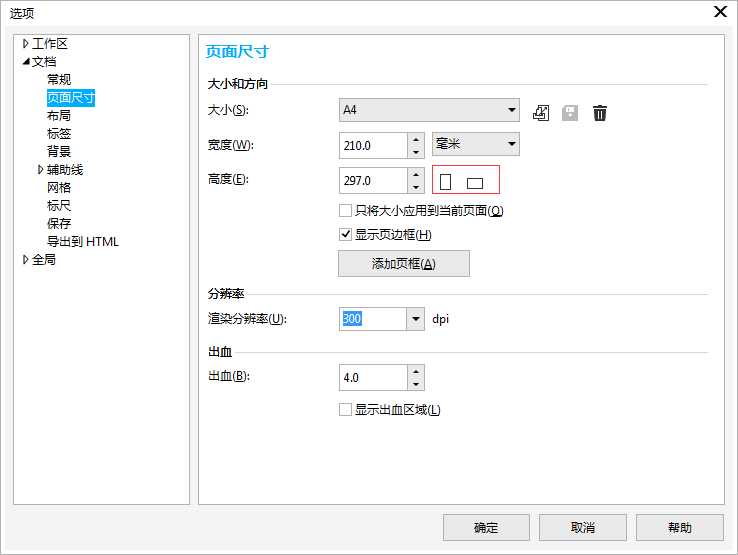Toggle 只将大小应用到当前页面 checkbox
Image resolution: width=738 pixels, height=555 pixels.
pyautogui.click(x=346, y=211)
